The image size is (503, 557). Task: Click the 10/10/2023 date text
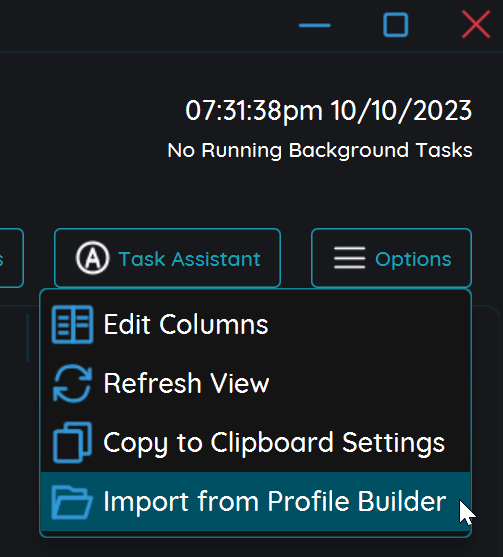coord(401,110)
